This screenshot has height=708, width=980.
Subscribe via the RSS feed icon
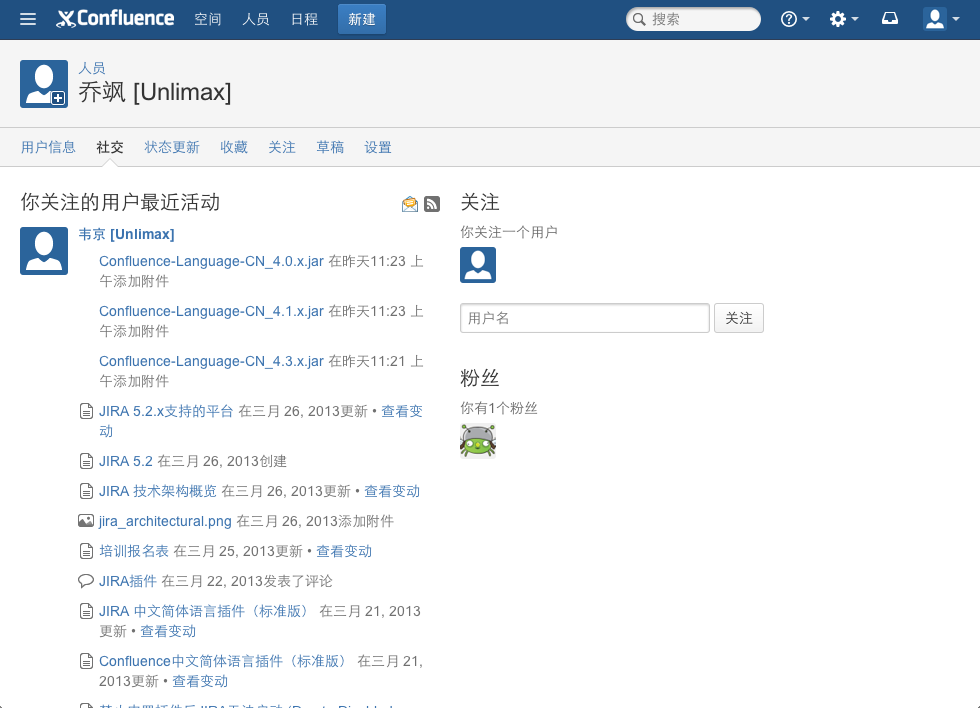(x=432, y=203)
